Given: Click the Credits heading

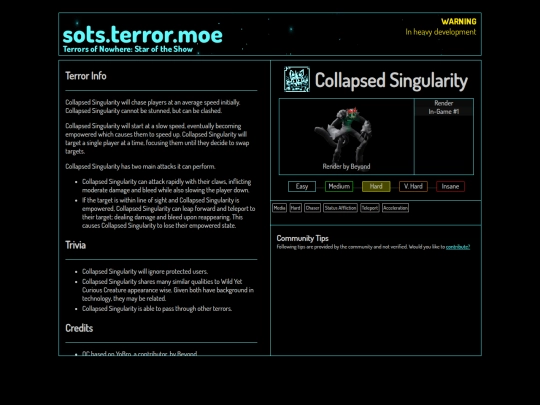Looking at the screenshot, I should pyautogui.click(x=79, y=328).
